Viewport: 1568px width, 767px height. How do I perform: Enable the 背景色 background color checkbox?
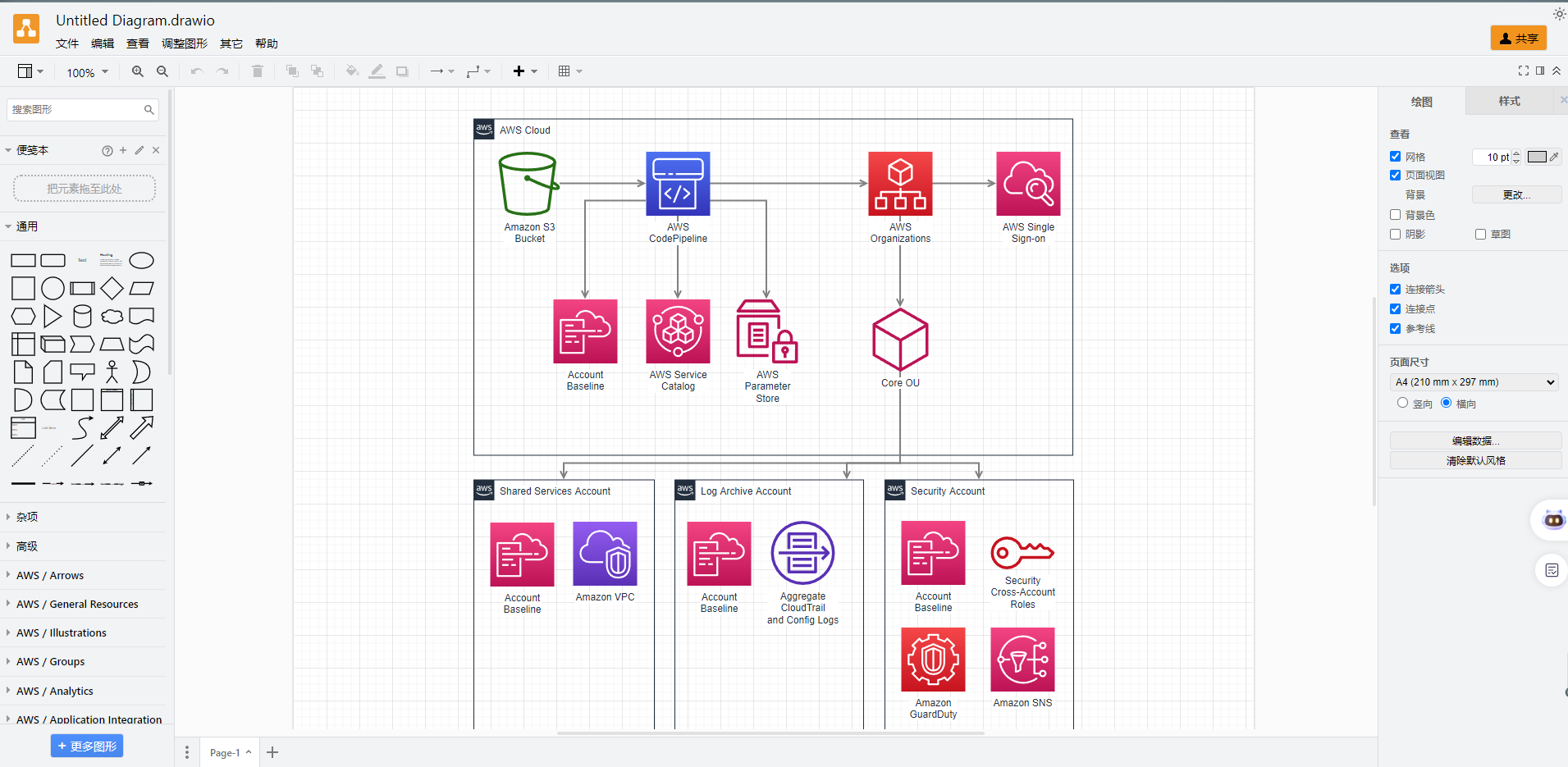1395,214
